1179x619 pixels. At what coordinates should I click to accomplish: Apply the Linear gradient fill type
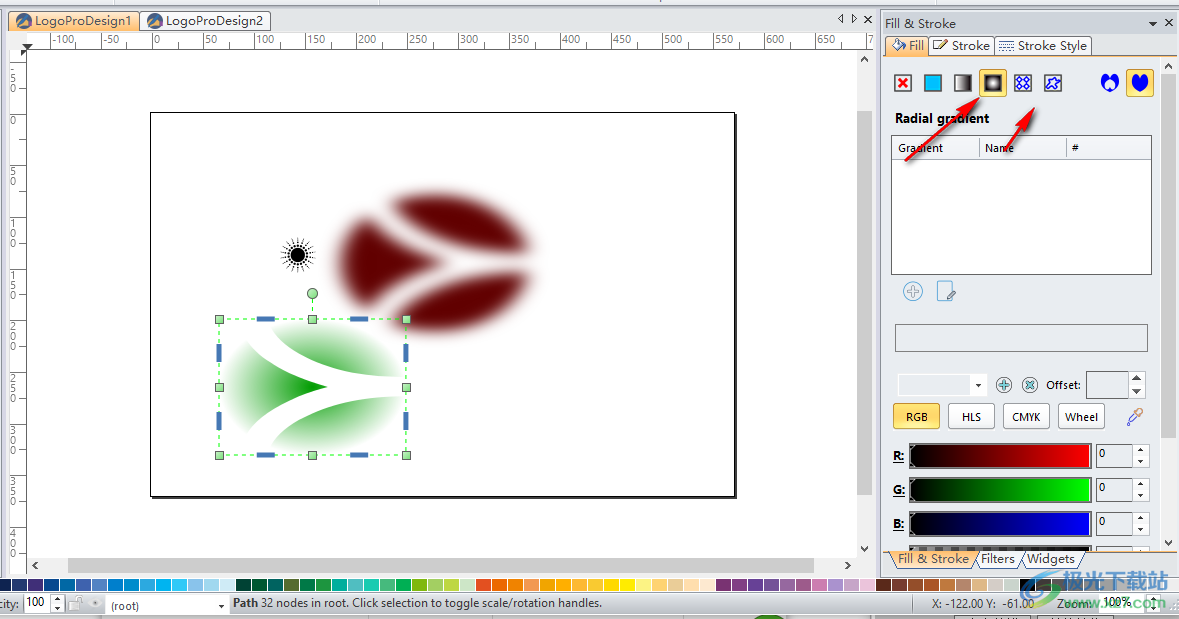coord(963,83)
